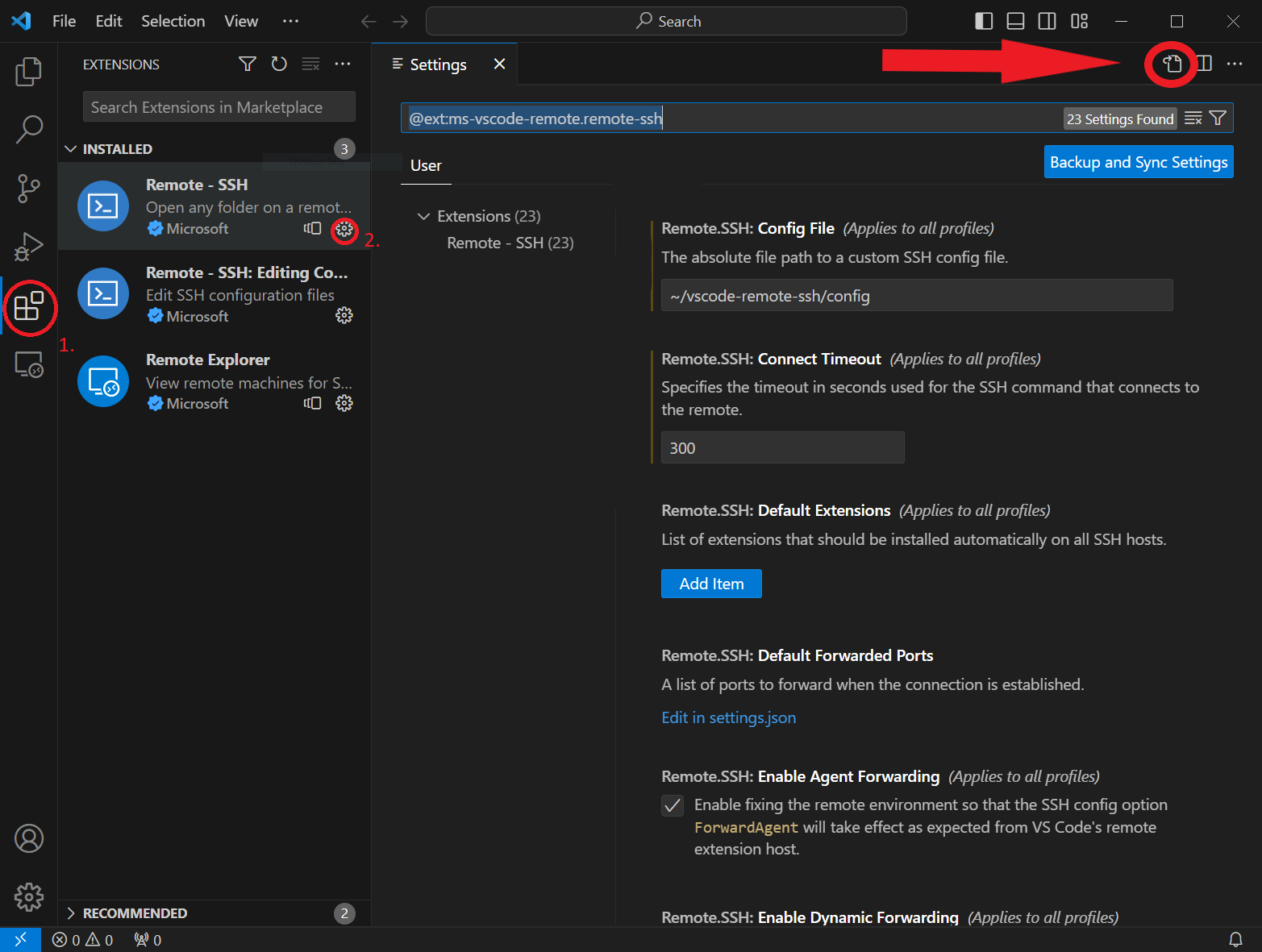Screen dimensions: 1262x952
Task: Toggle the bottom panel layout button
Action: [x=1015, y=21]
